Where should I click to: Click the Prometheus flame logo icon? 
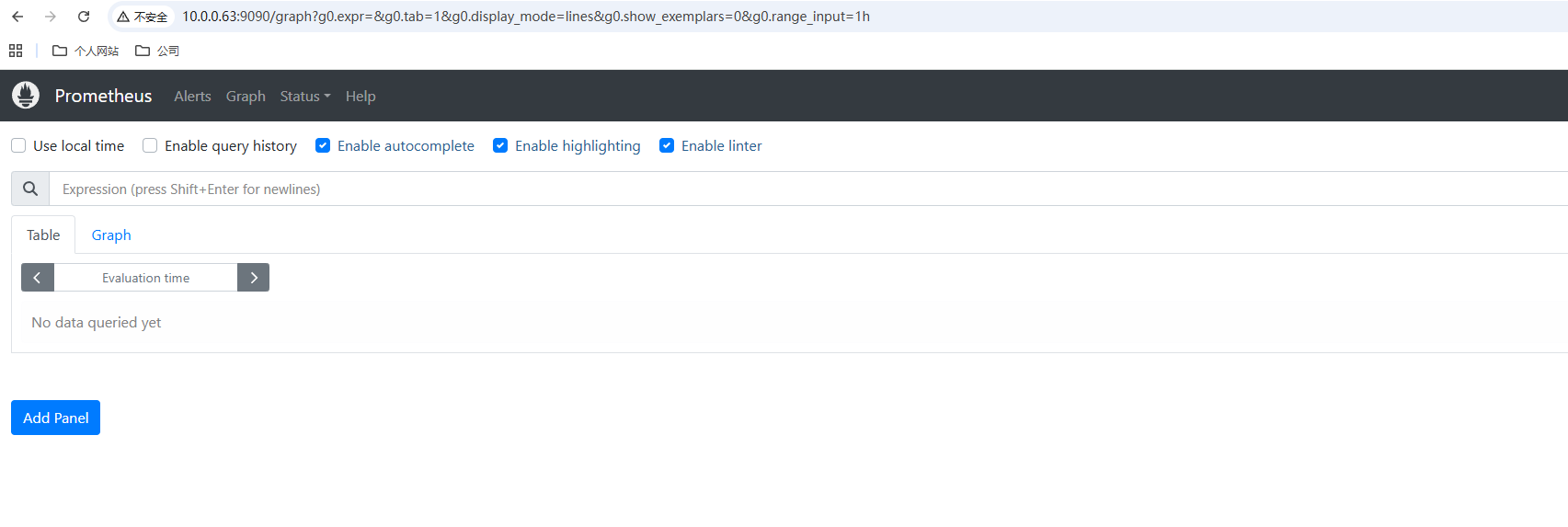coord(26,95)
